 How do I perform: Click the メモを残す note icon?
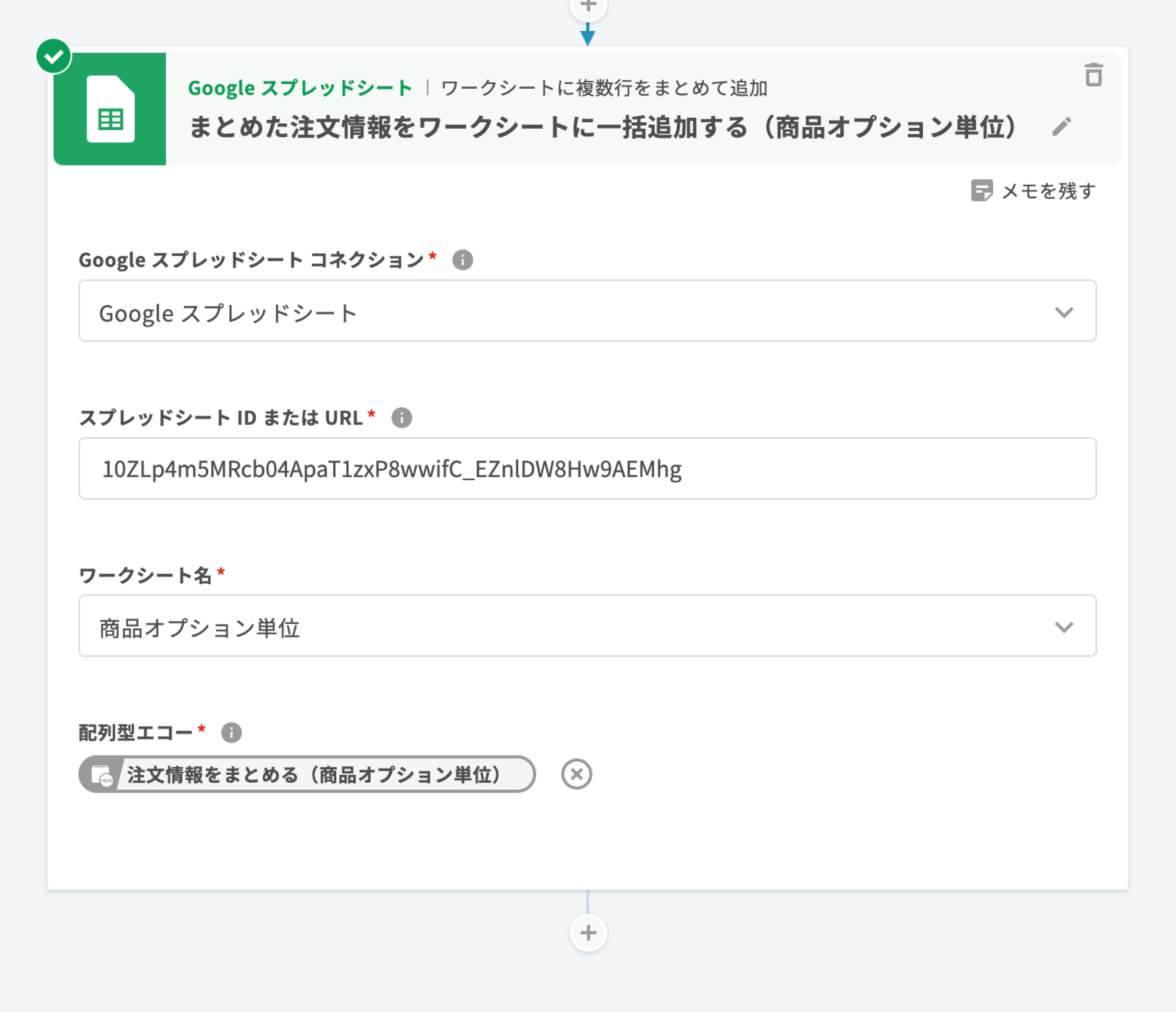981,191
